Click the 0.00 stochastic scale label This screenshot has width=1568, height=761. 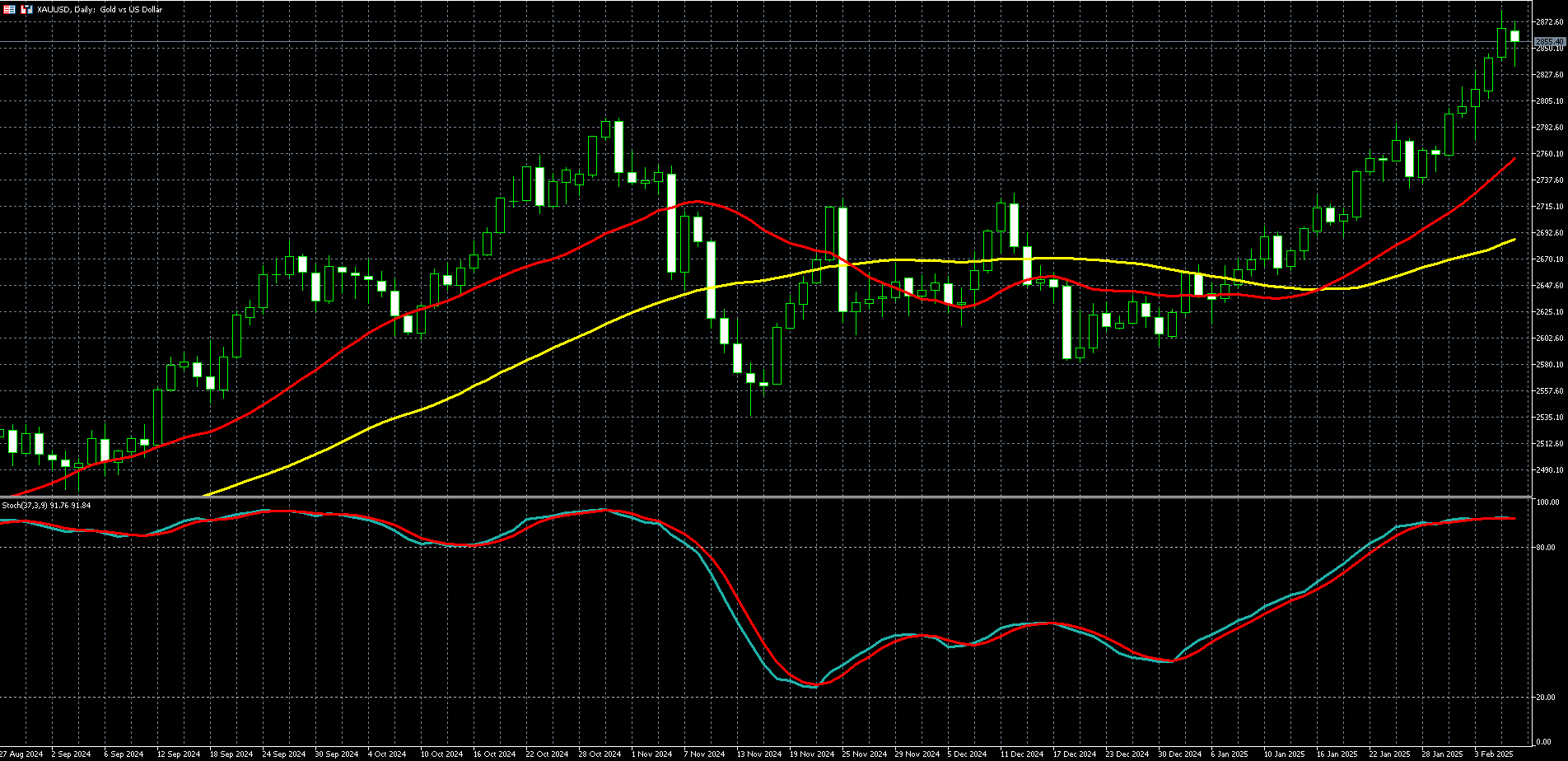1545,742
